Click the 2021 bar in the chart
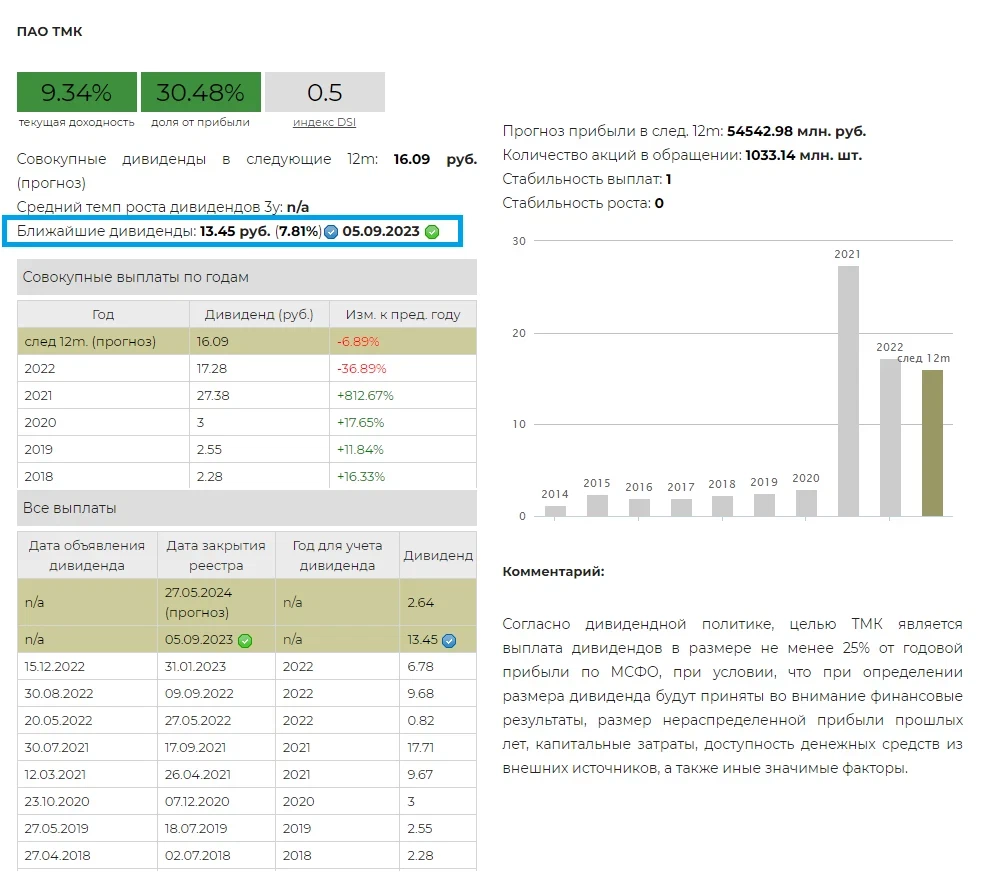The height and width of the screenshot is (892, 981). (848, 390)
